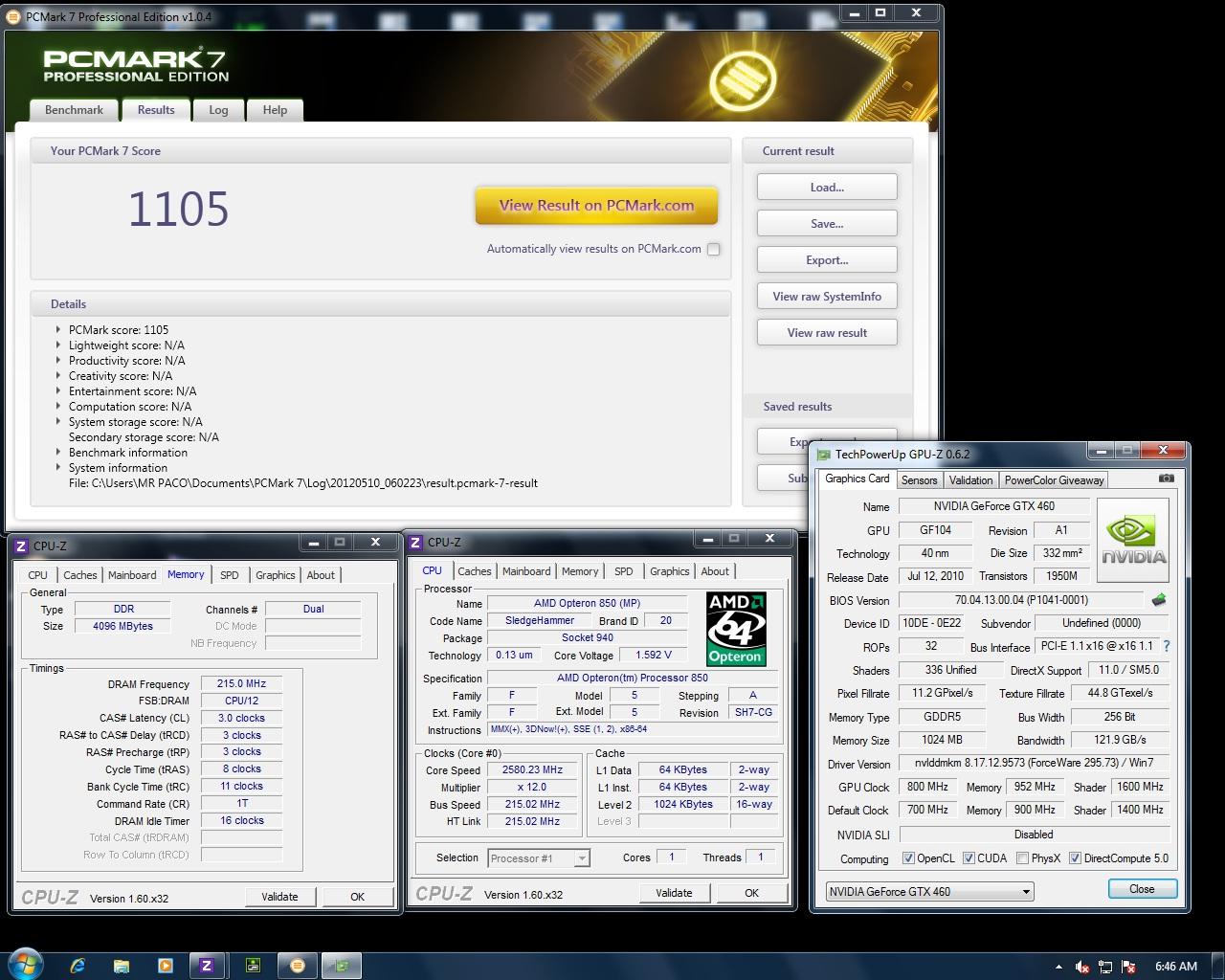The image size is (1225, 980).
Task: Open the GPU selection dropdown in GPU-Z
Action: [x=929, y=891]
